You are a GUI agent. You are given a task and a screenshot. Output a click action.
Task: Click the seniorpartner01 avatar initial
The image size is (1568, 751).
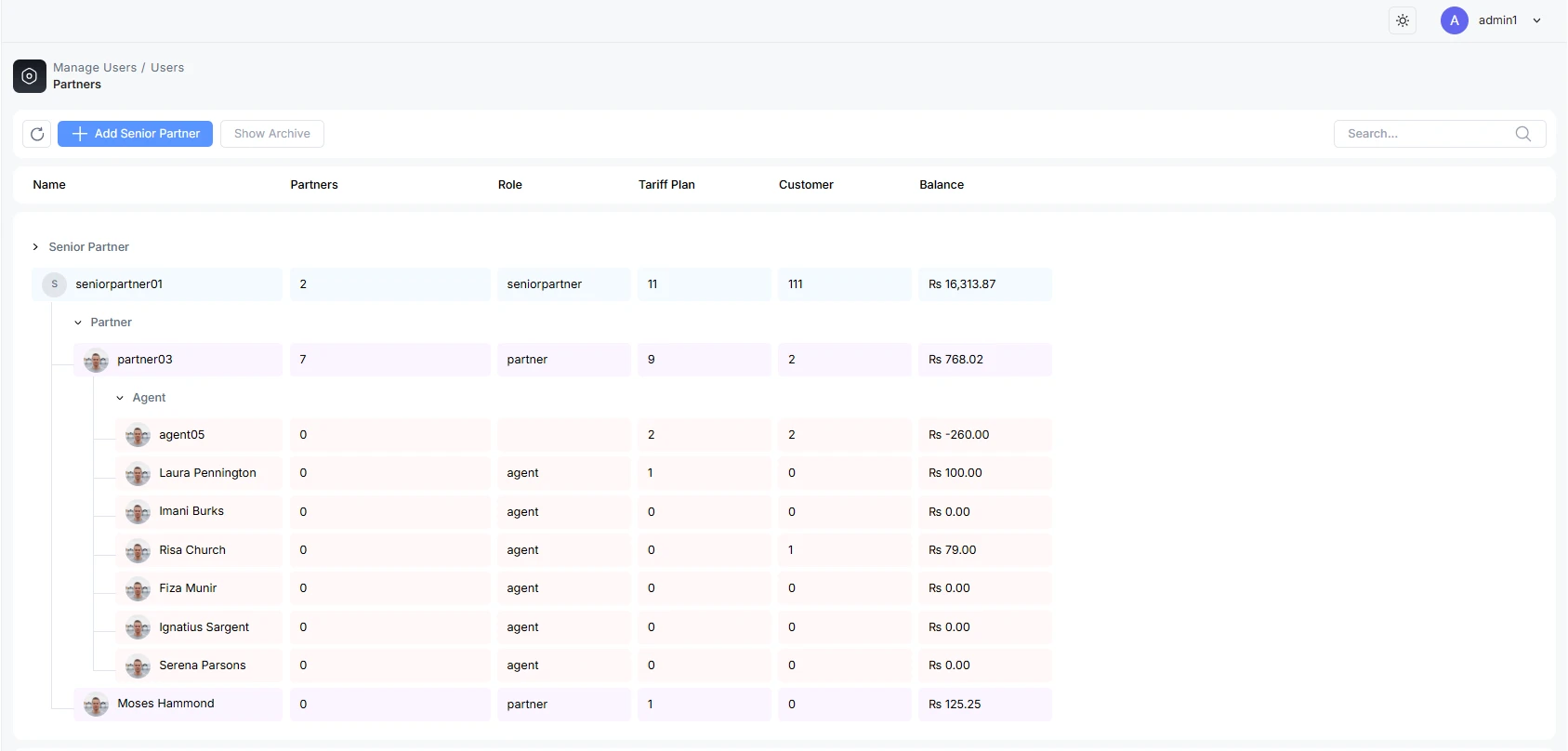(55, 284)
